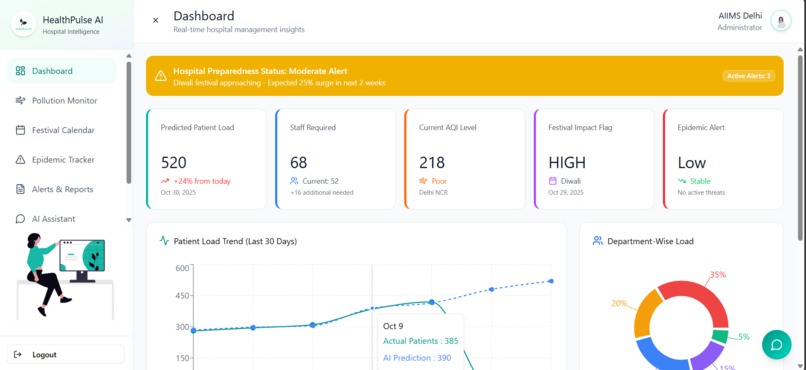Click the No active threats text
Image resolution: width=806 pixels, height=370 pixels.
(701, 193)
